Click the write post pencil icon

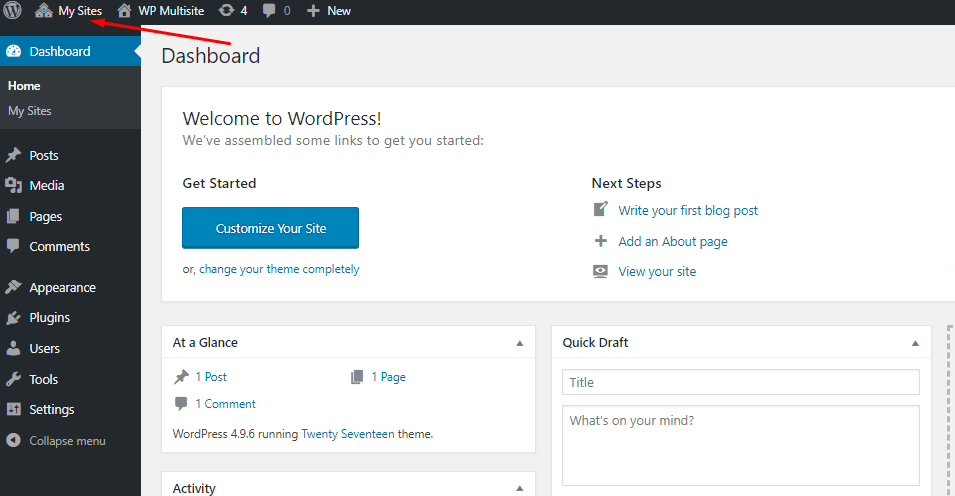[601, 210]
